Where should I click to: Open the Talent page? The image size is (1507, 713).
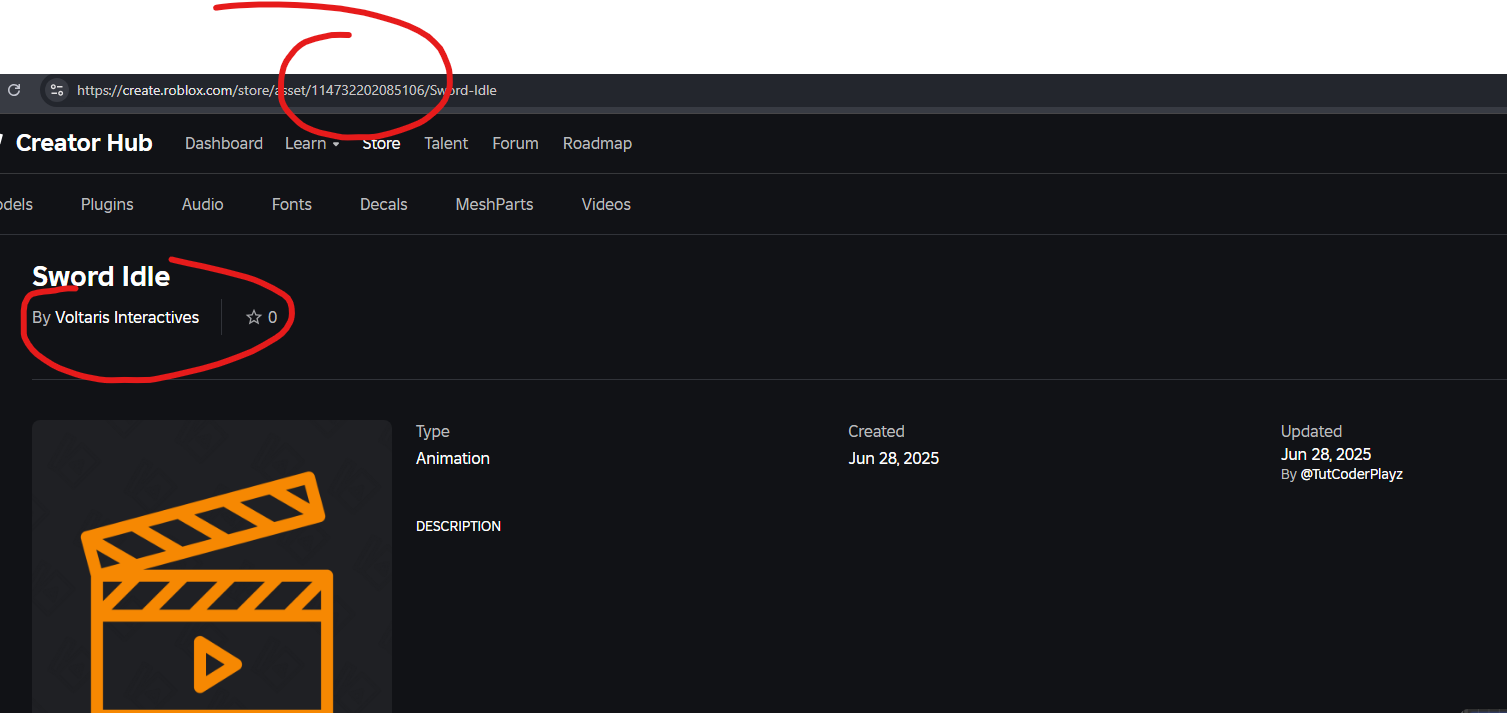pos(446,143)
